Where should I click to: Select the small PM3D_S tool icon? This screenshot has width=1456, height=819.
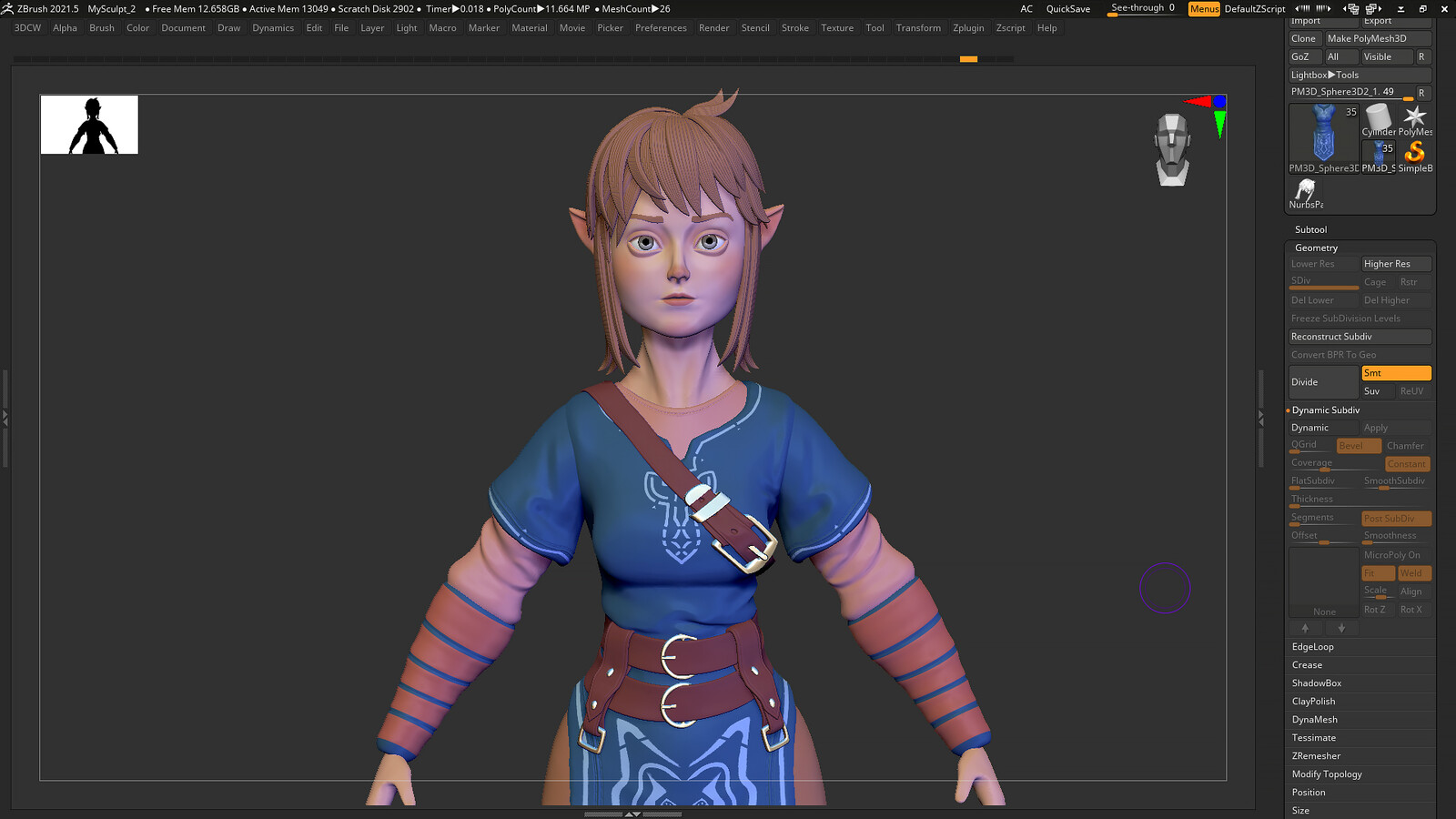click(x=1378, y=155)
